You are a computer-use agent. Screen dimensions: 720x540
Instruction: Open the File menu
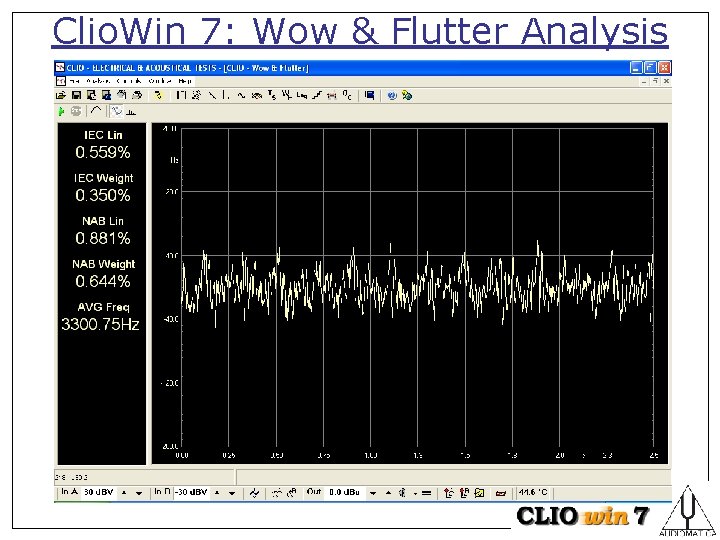[74, 81]
